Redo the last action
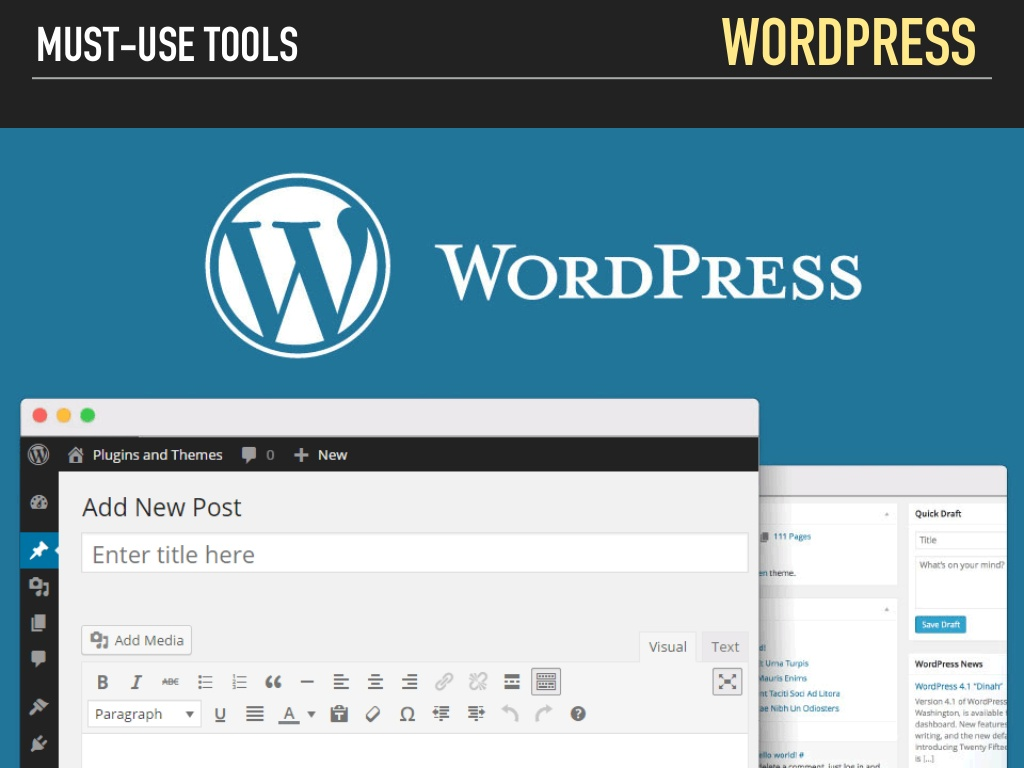The image size is (1024, 768). pyautogui.click(x=543, y=714)
